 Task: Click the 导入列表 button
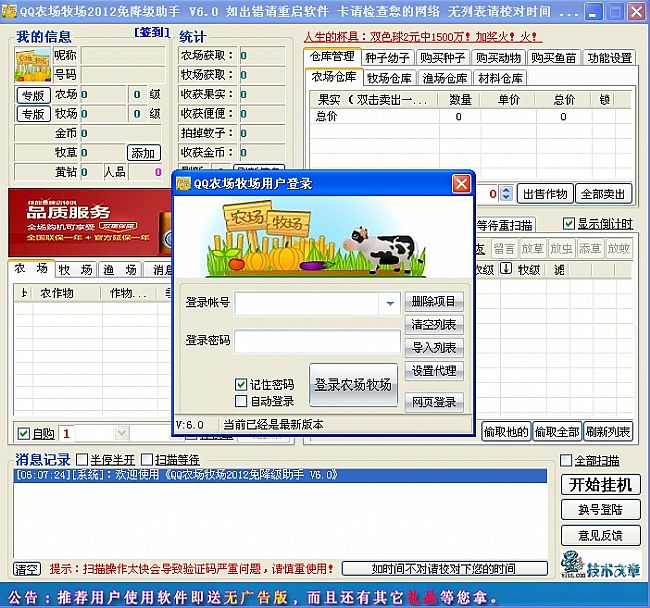[434, 347]
